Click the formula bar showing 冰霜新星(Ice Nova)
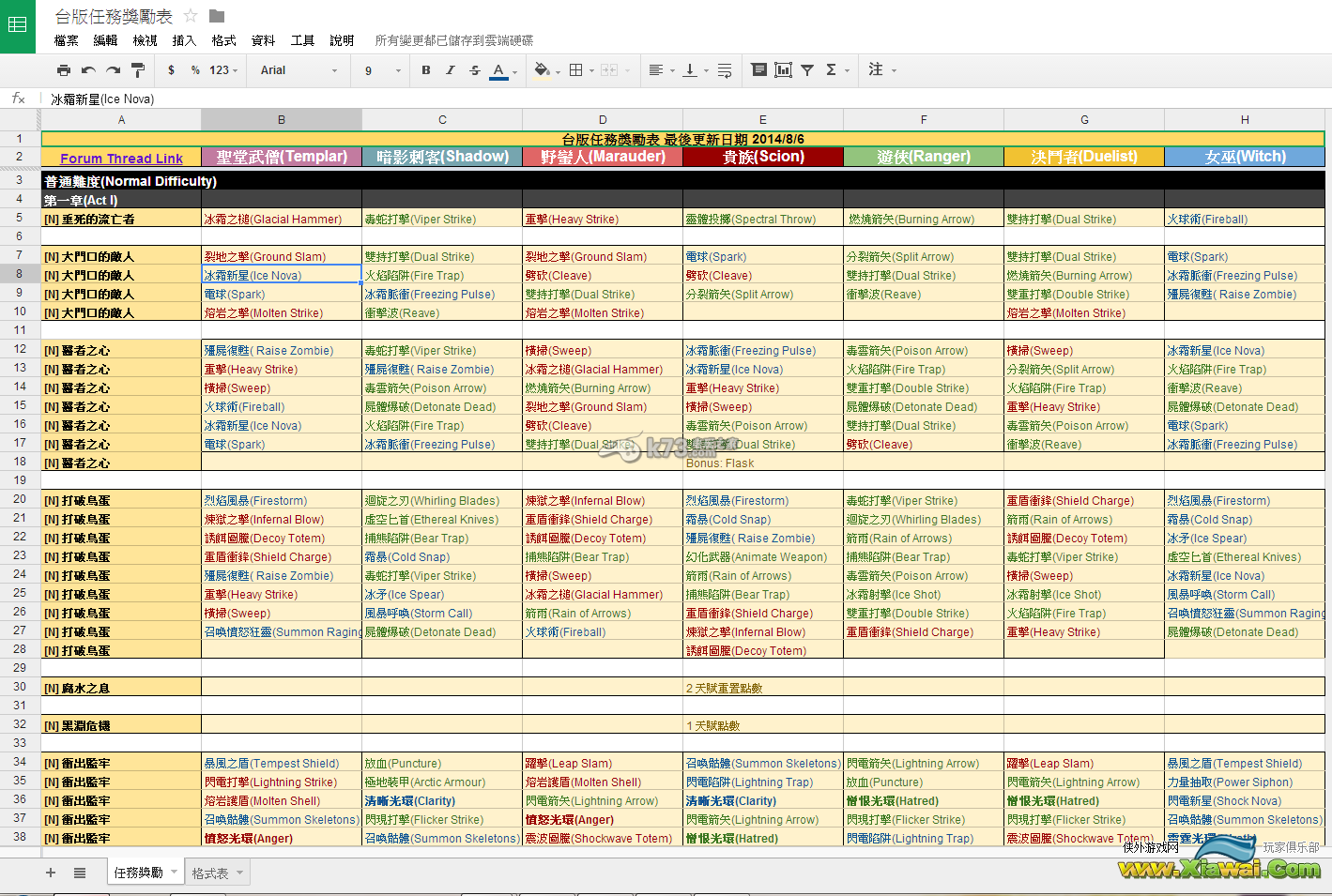This screenshot has height=896, width=1332. (x=685, y=99)
